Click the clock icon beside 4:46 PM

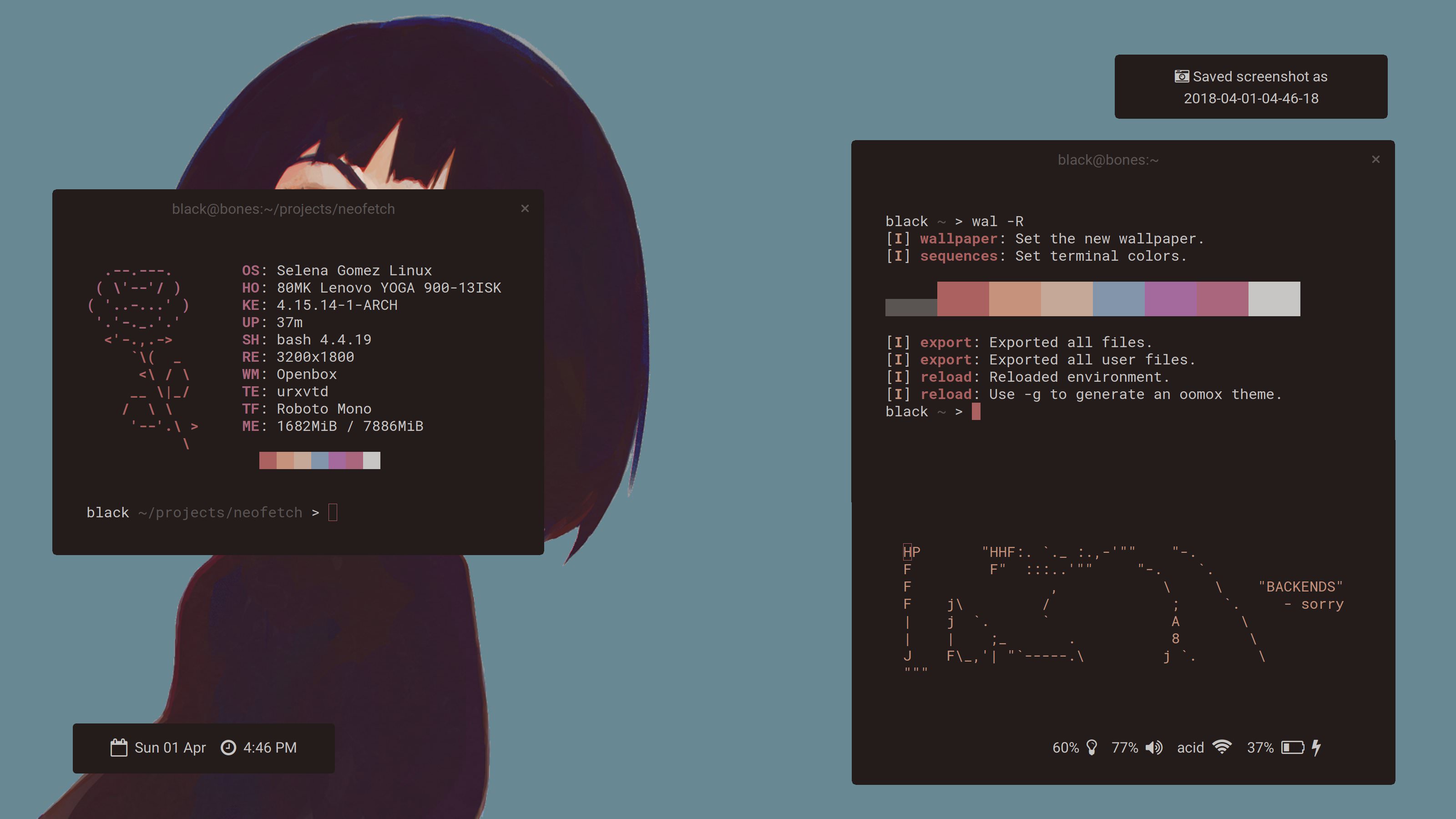[x=228, y=747]
